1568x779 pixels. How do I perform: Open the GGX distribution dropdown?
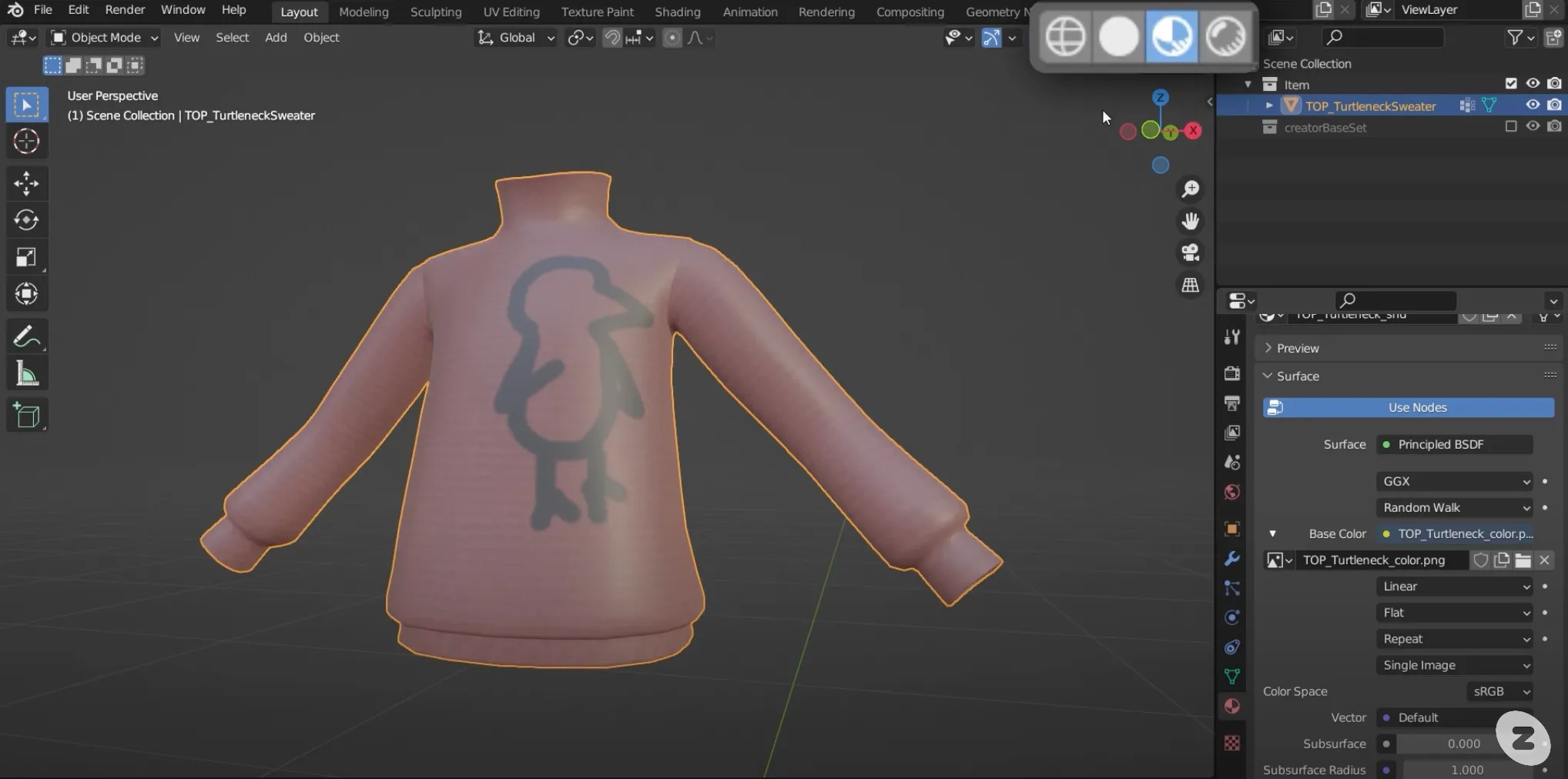pos(1455,482)
